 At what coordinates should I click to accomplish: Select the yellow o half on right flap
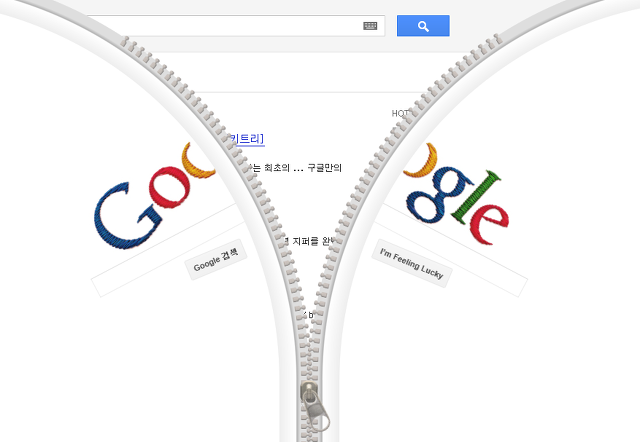[420, 160]
